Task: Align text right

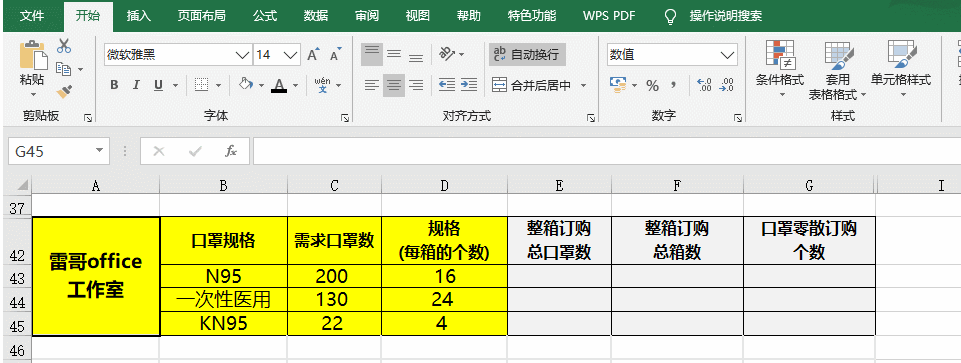Action: point(416,85)
